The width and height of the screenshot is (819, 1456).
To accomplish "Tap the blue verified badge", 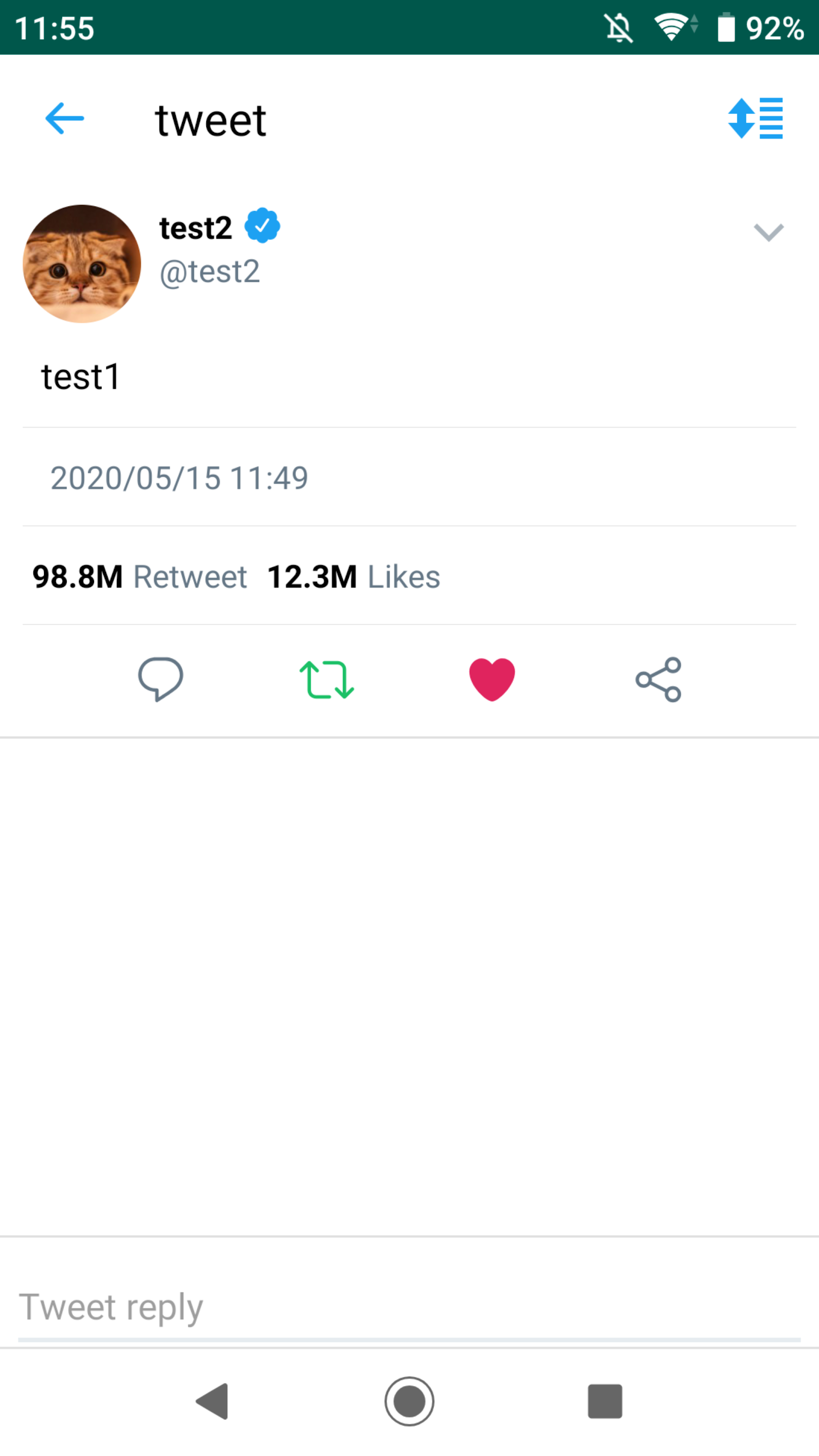I will coord(262,225).
